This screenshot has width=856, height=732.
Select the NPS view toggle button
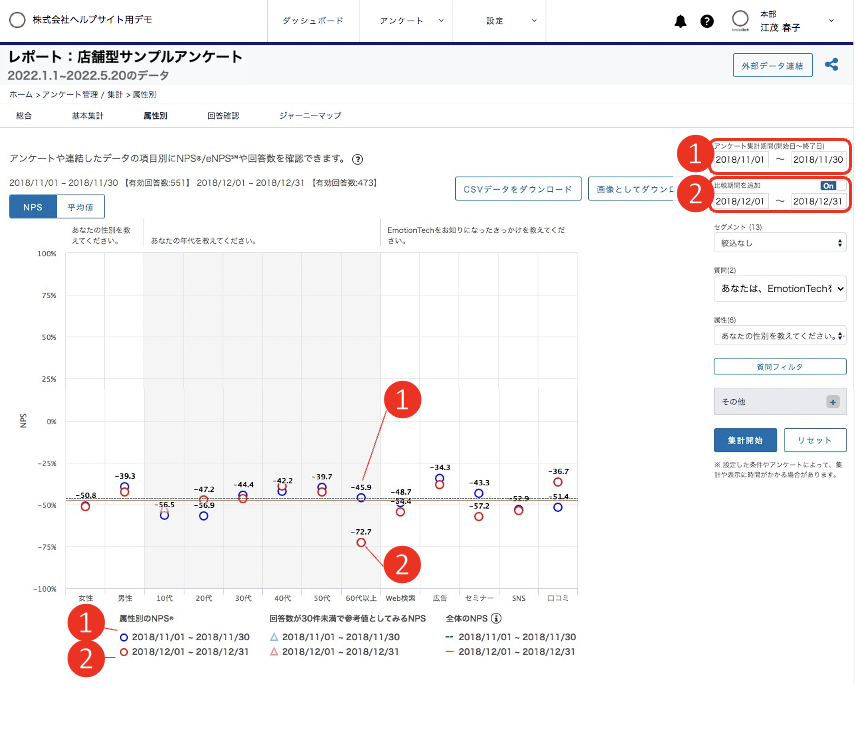click(33, 207)
